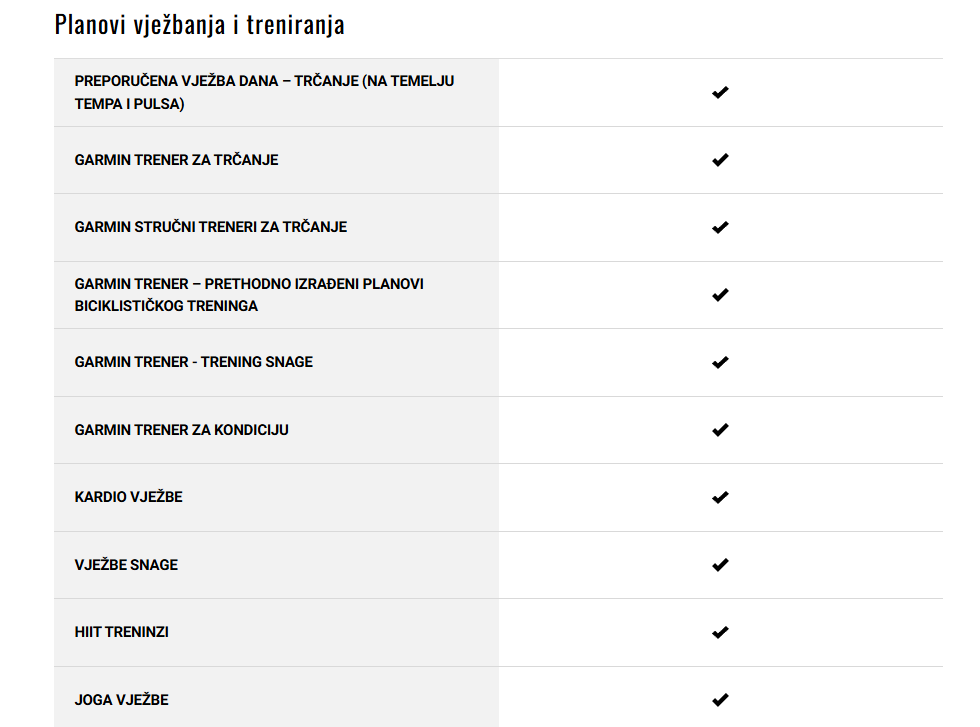980x727 pixels.
Task: Select the Garmin trener za trčanje label
Action: [x=176, y=160]
